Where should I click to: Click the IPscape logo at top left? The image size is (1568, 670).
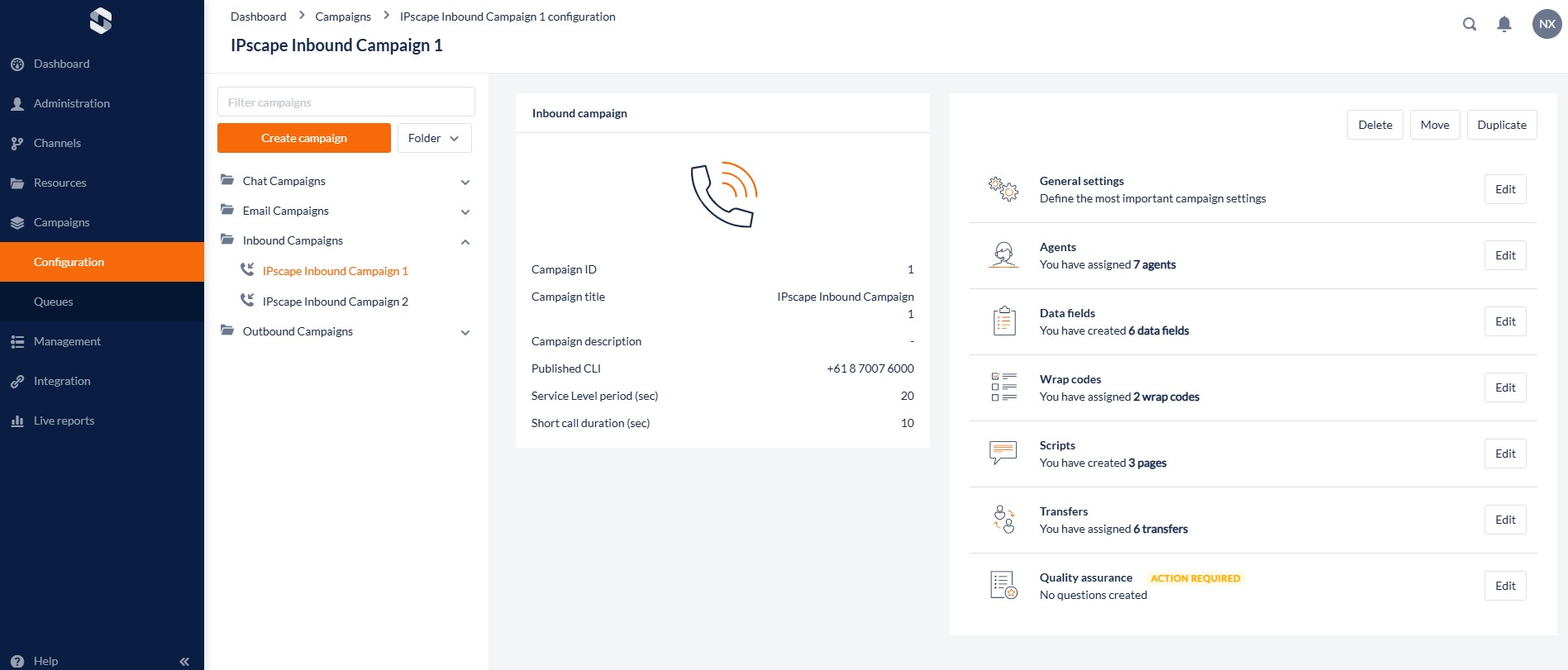pos(101,21)
